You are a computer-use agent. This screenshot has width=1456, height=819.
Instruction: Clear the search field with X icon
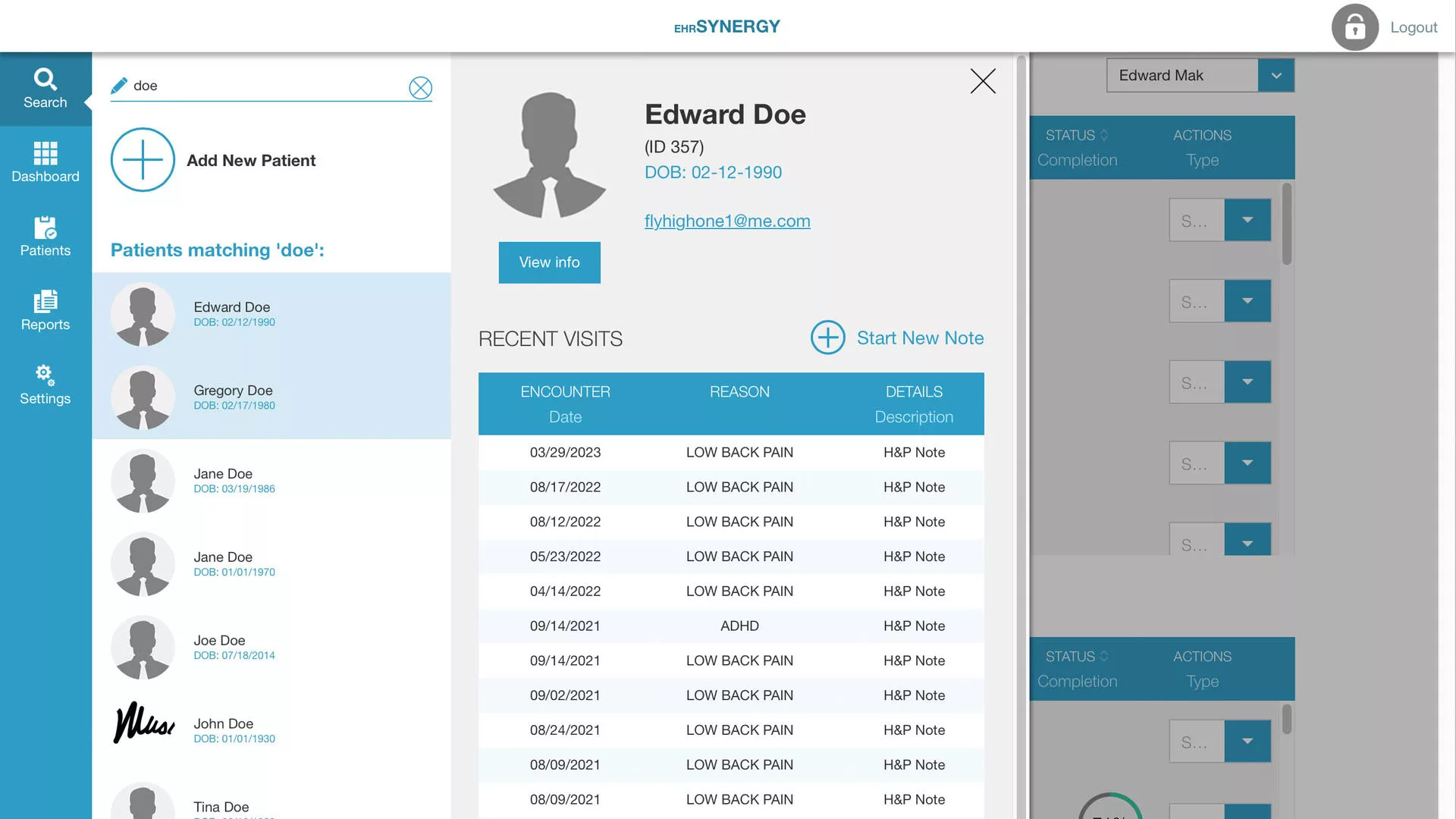coord(420,88)
